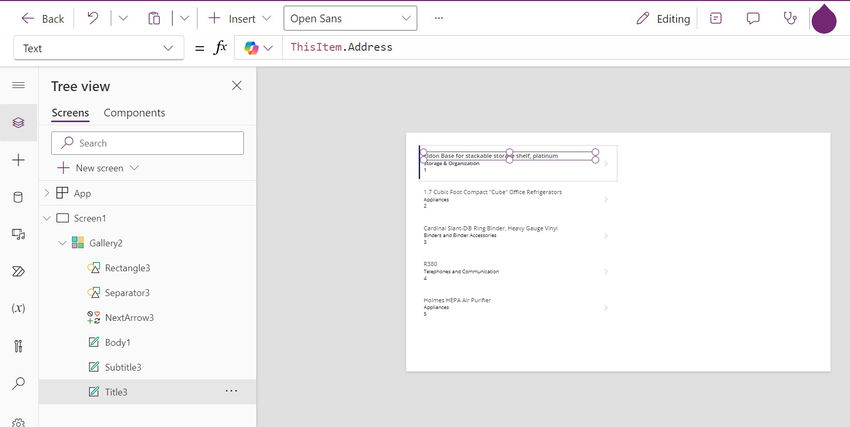Open the Media pane icon

coord(18,234)
